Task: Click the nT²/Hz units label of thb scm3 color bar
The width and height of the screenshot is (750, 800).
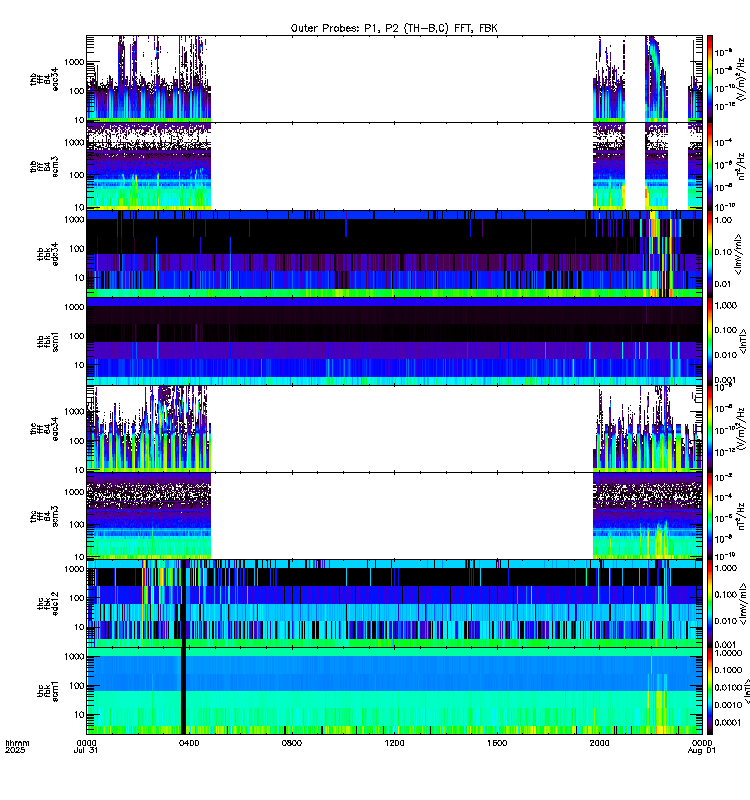Action: click(741, 166)
